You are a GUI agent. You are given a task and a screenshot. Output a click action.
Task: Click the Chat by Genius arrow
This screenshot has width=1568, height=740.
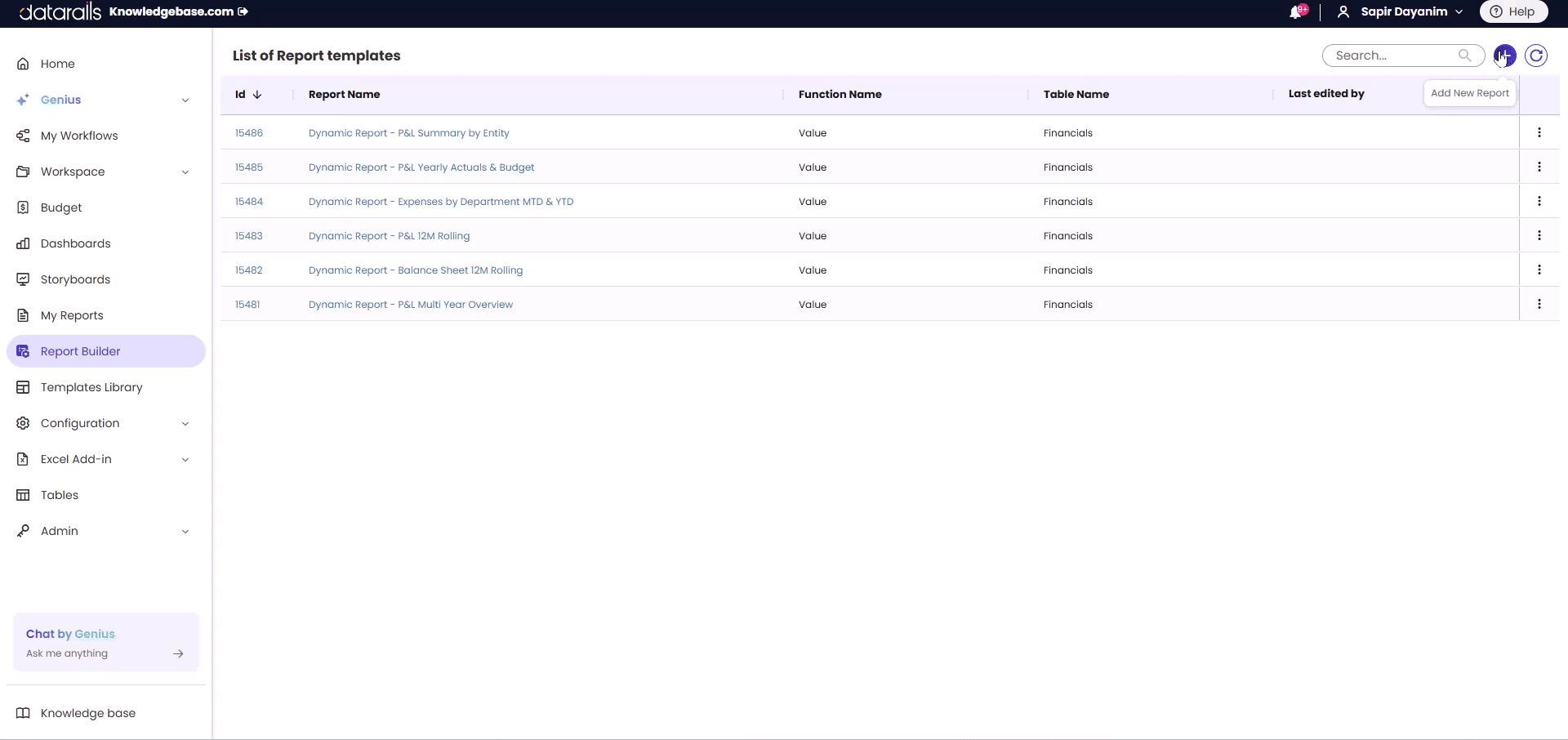178,653
